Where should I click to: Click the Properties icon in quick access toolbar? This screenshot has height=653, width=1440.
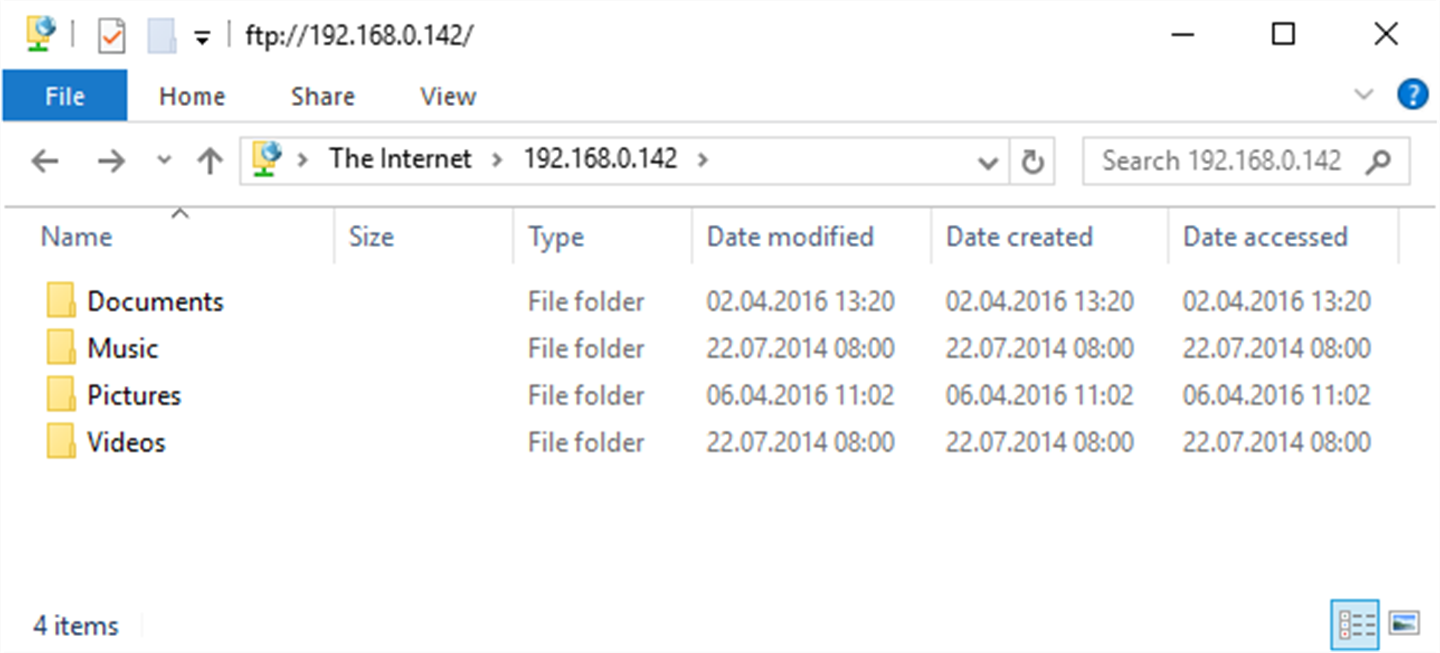pos(111,37)
